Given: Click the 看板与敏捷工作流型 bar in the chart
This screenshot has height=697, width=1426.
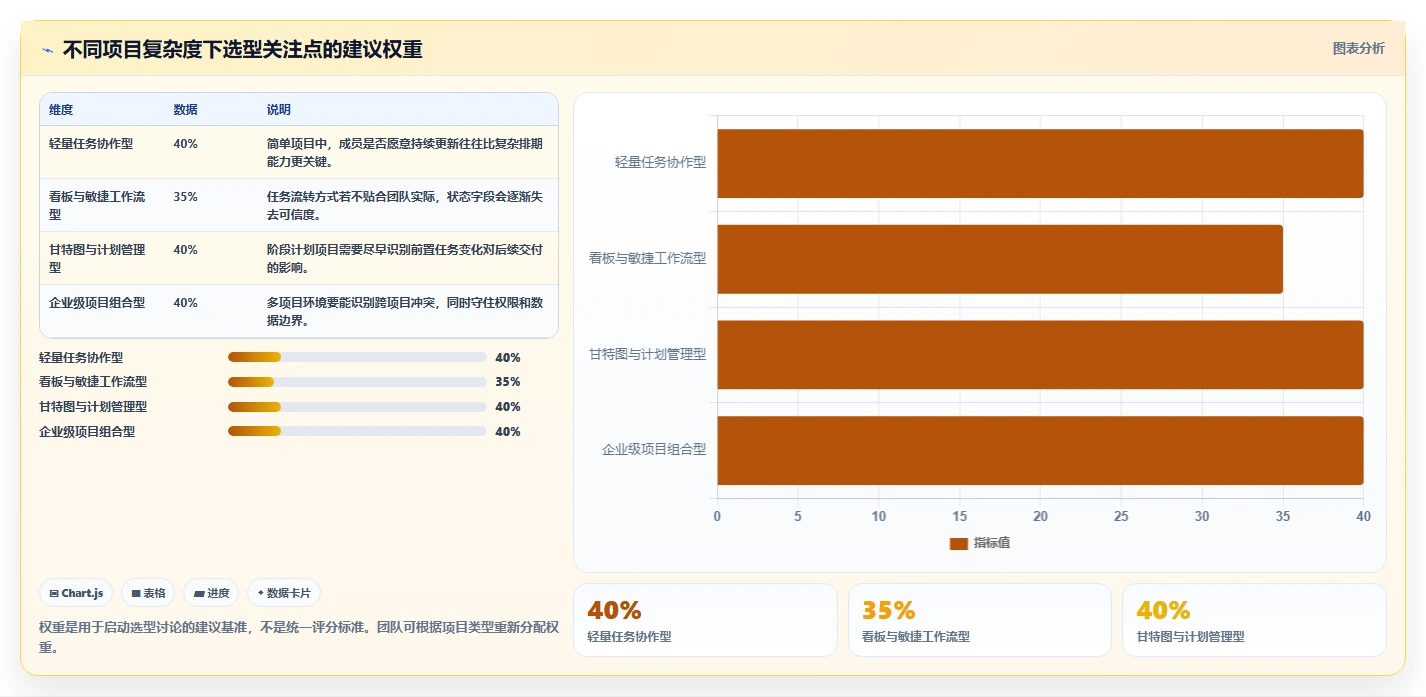Looking at the screenshot, I should coord(1000,259).
